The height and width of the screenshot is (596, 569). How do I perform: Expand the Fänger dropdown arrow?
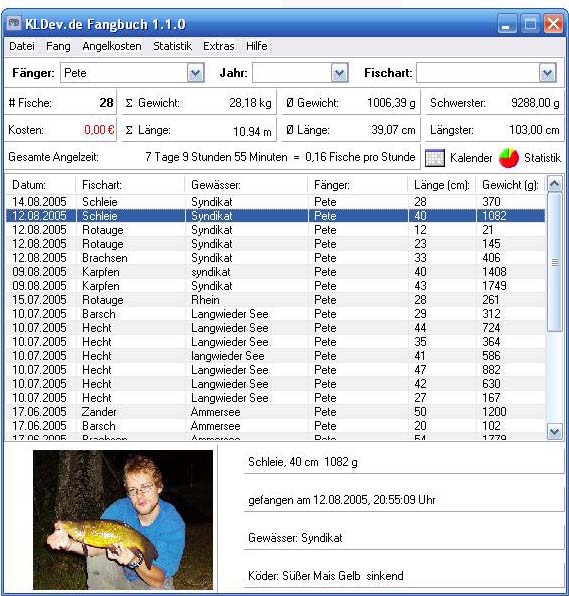[x=195, y=73]
